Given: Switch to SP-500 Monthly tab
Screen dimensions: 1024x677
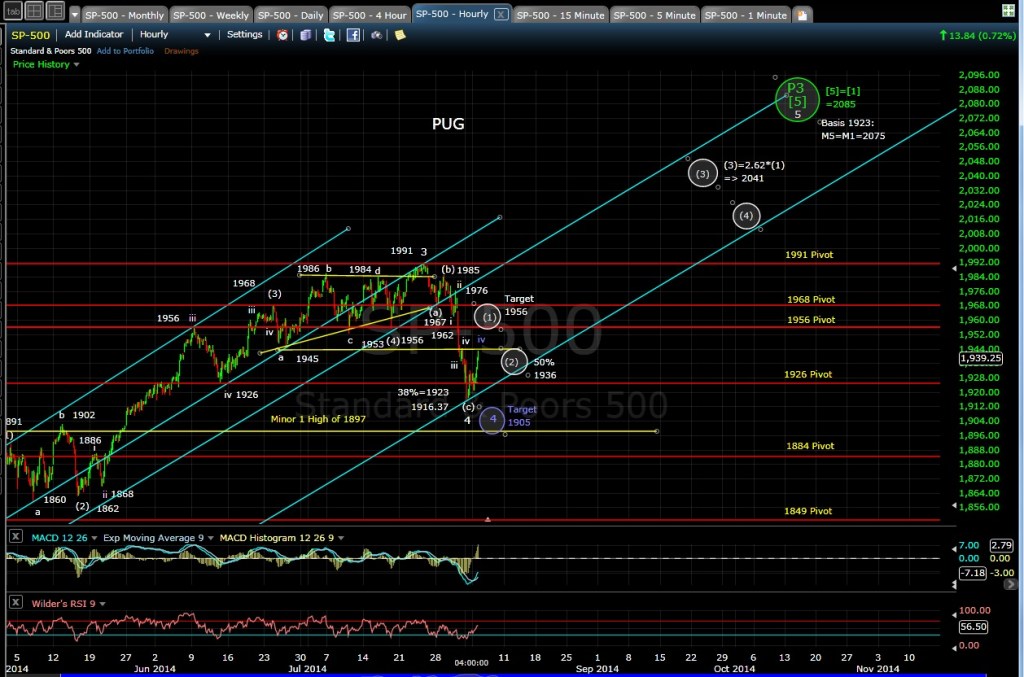Looking at the screenshot, I should click(124, 15).
